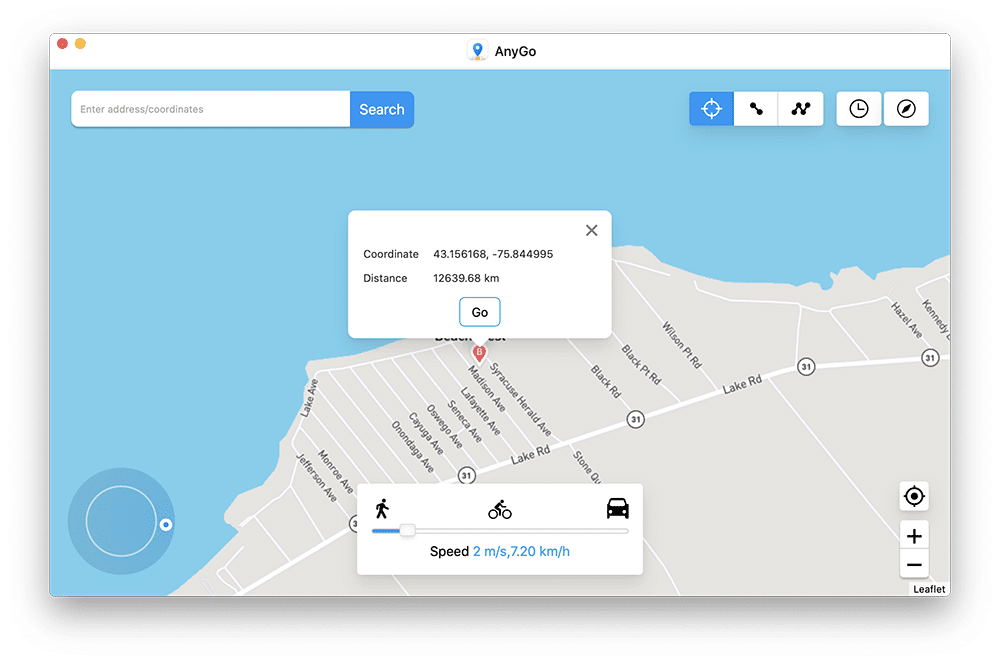Click the Jefferson Ave street label
The image size is (1000, 662).
316,477
